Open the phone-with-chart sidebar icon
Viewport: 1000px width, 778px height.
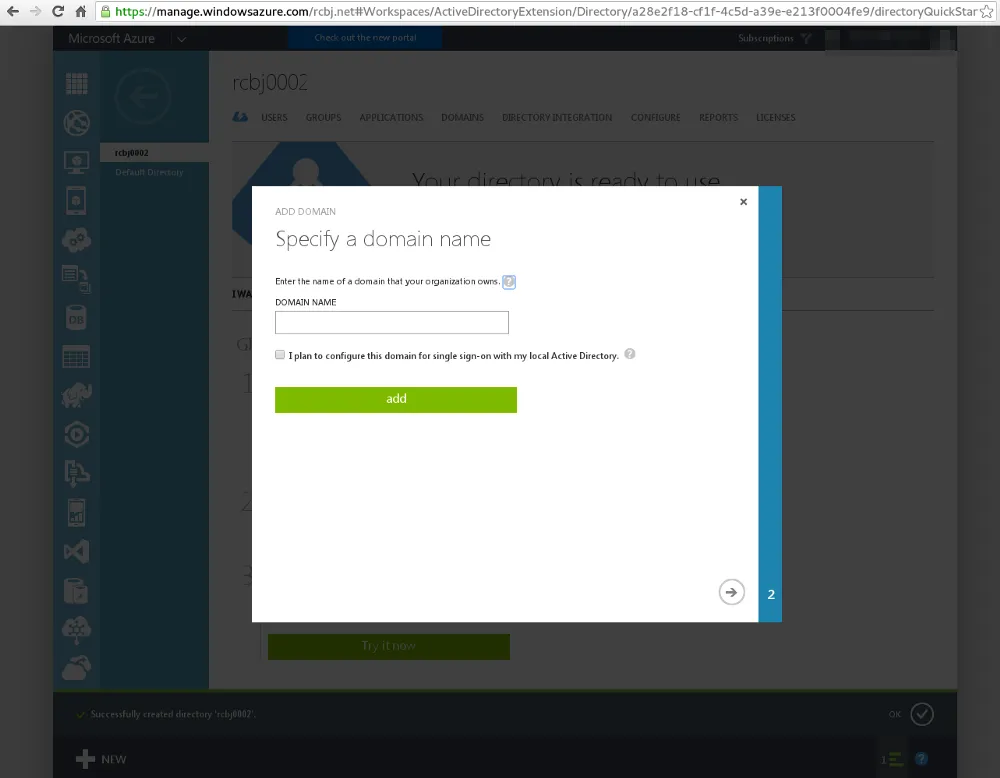(x=77, y=513)
